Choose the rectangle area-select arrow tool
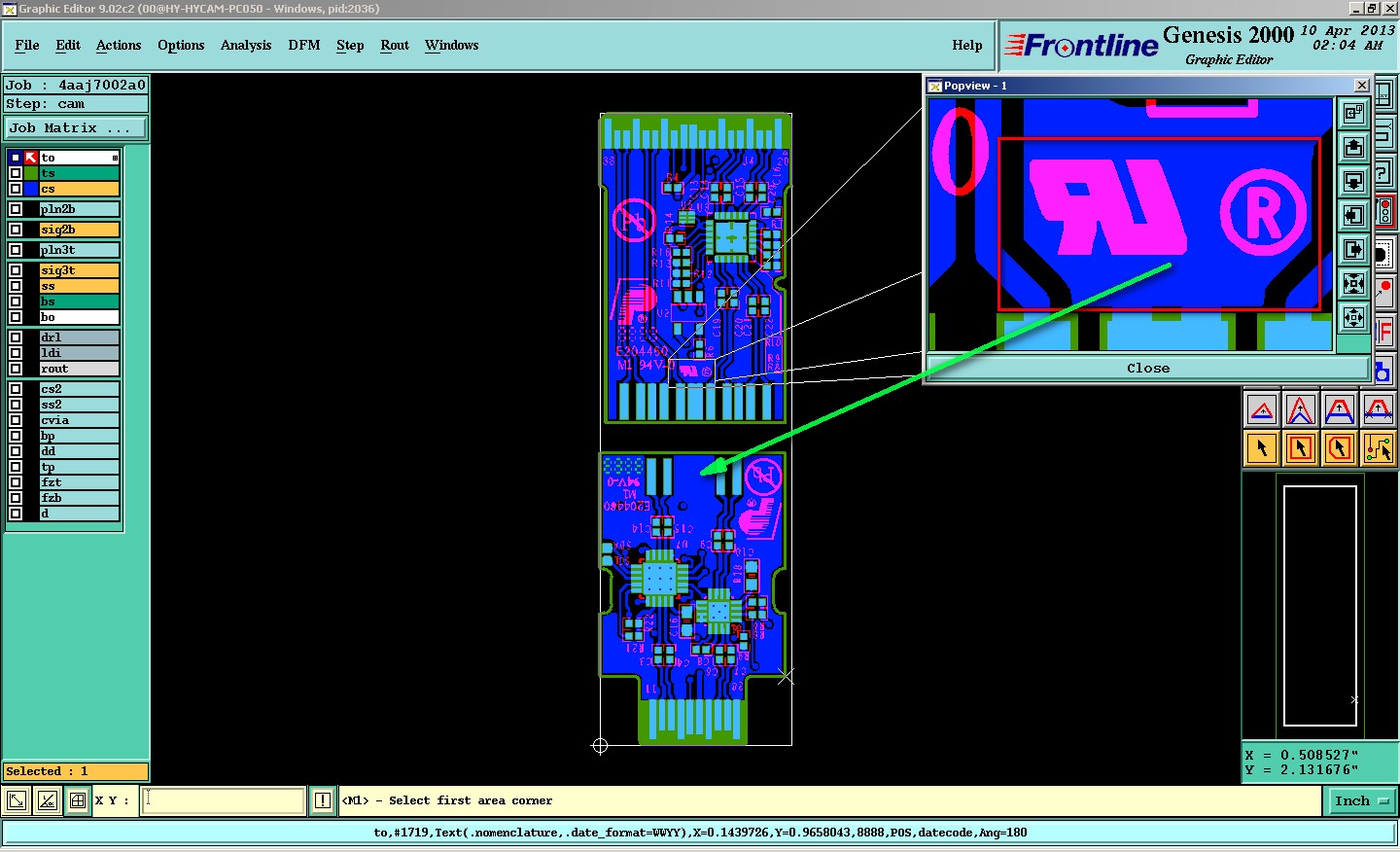 pyautogui.click(x=1301, y=448)
